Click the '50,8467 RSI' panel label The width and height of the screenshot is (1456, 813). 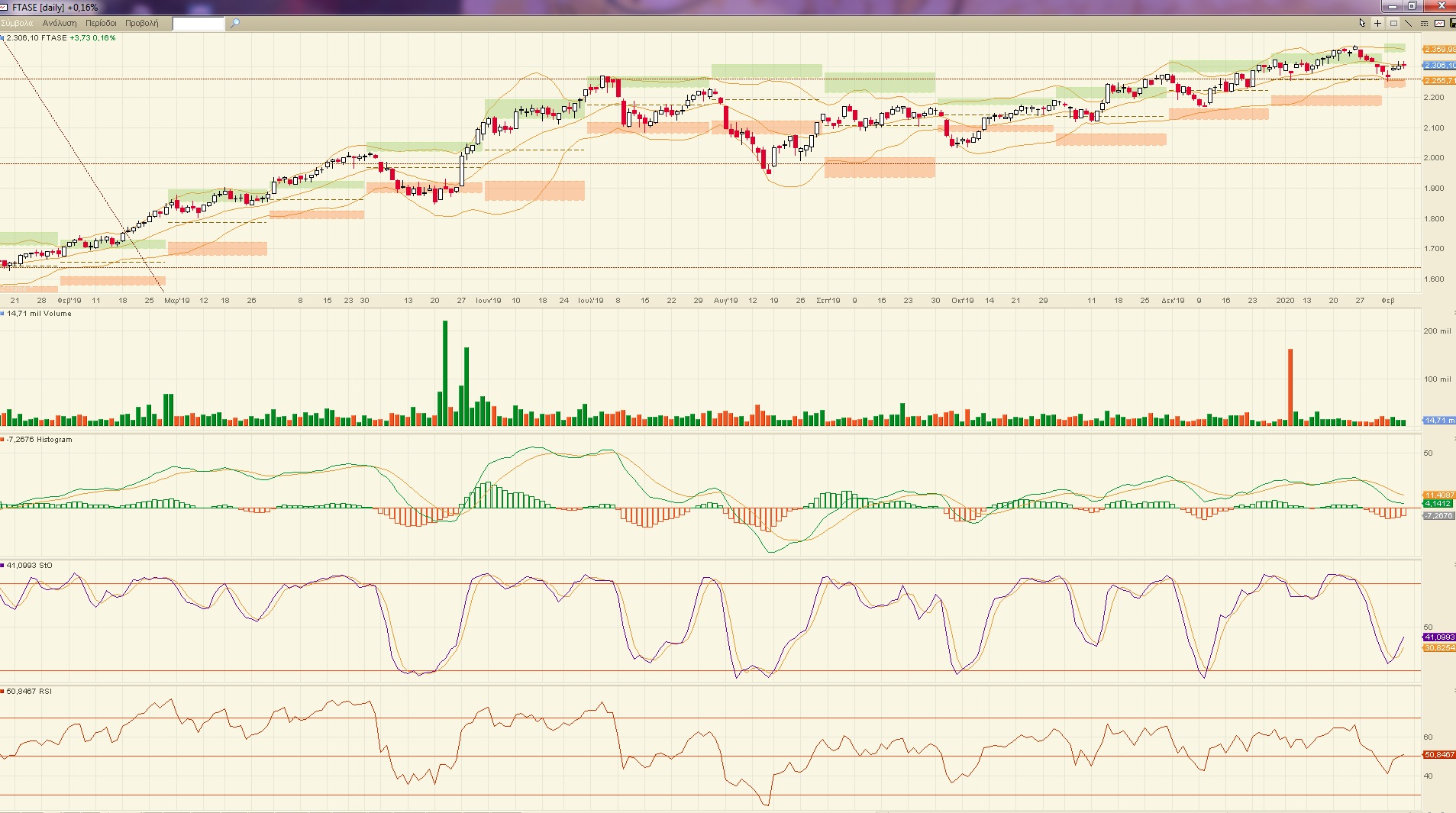pos(29,692)
